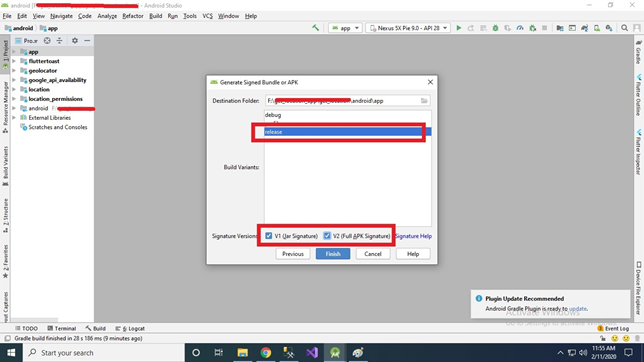
Task: Click the project panel settings gear icon
Action: pos(75,41)
